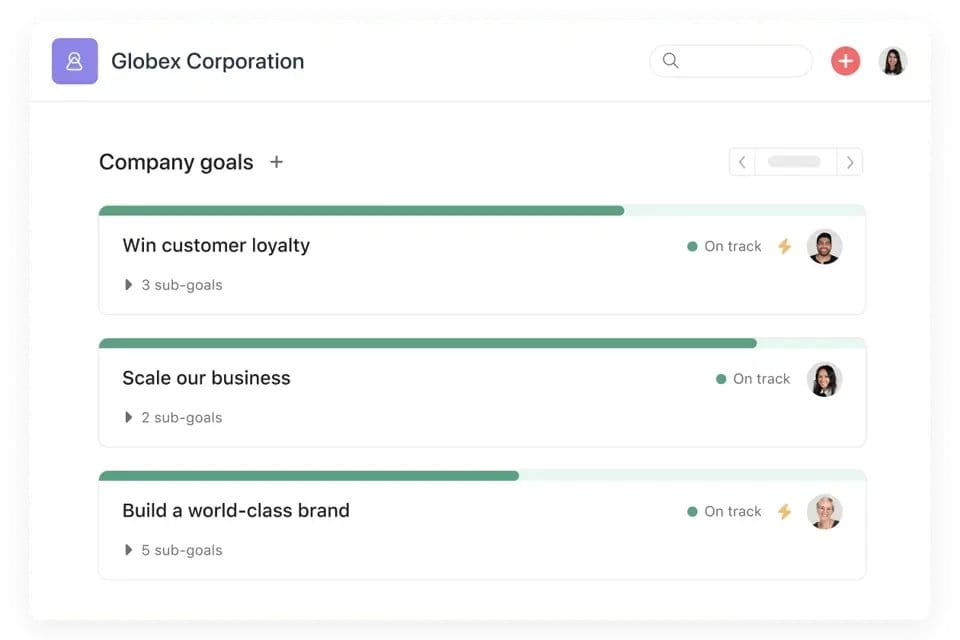The height and width of the screenshot is (640, 960).
Task: Click On track status for Win customer loyalty
Action: 724,246
